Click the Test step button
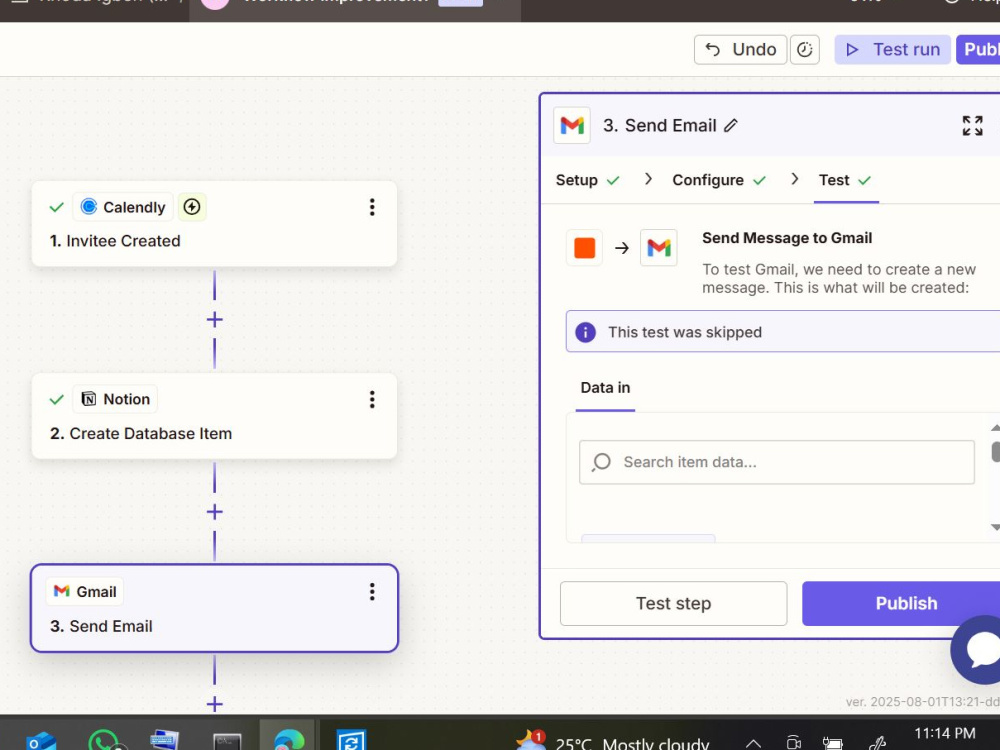The image size is (1000, 750). pos(673,603)
